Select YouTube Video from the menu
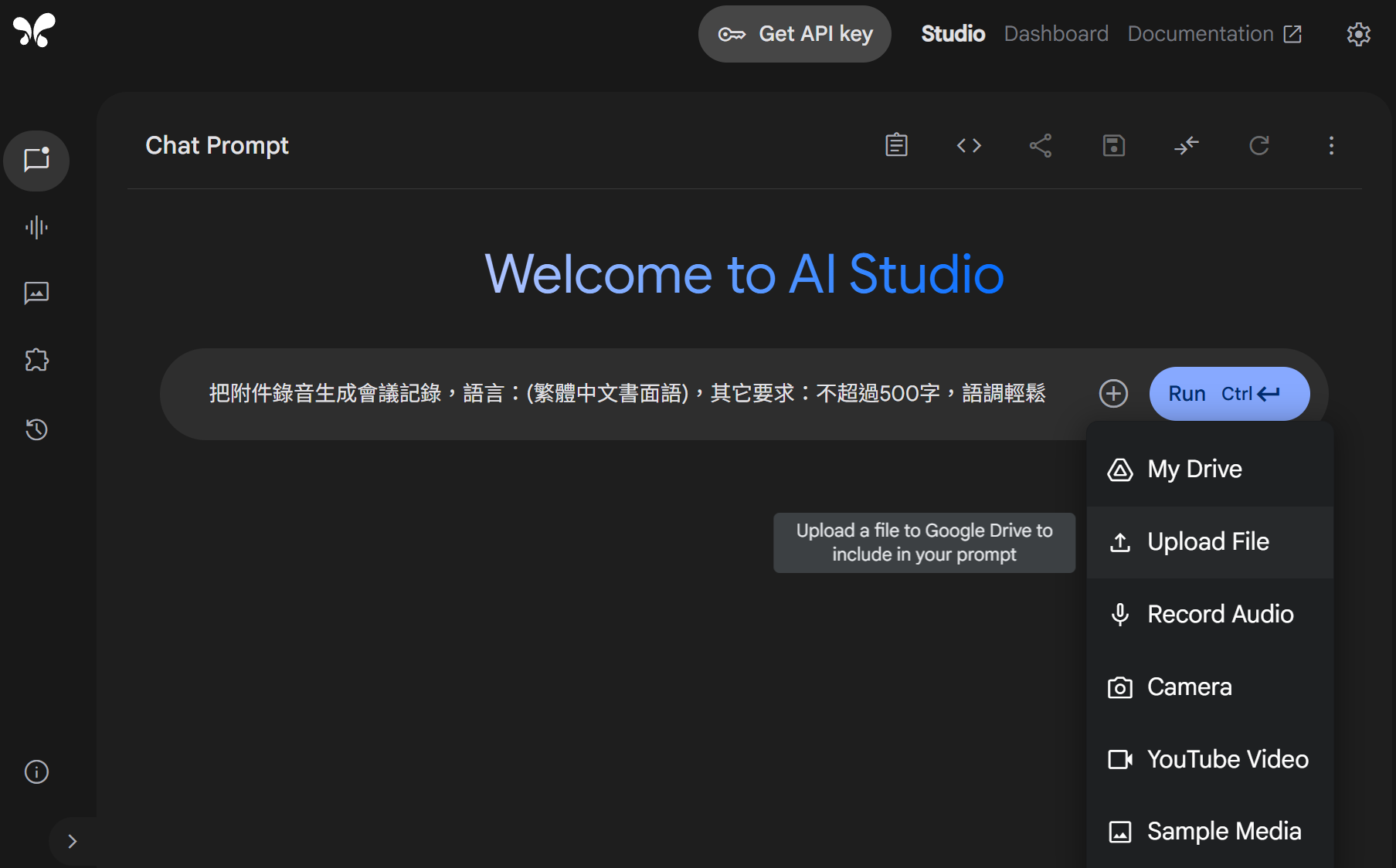The height and width of the screenshot is (868, 1396). tap(1210, 760)
